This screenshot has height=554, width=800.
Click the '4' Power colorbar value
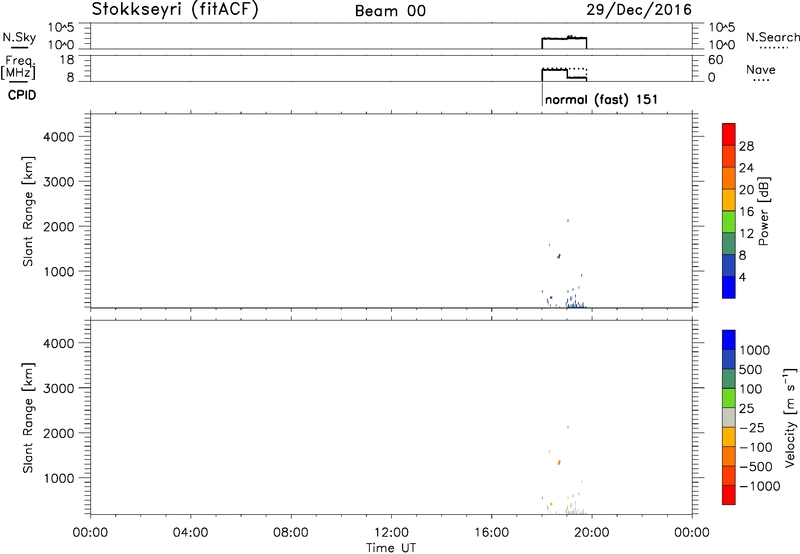click(743, 277)
